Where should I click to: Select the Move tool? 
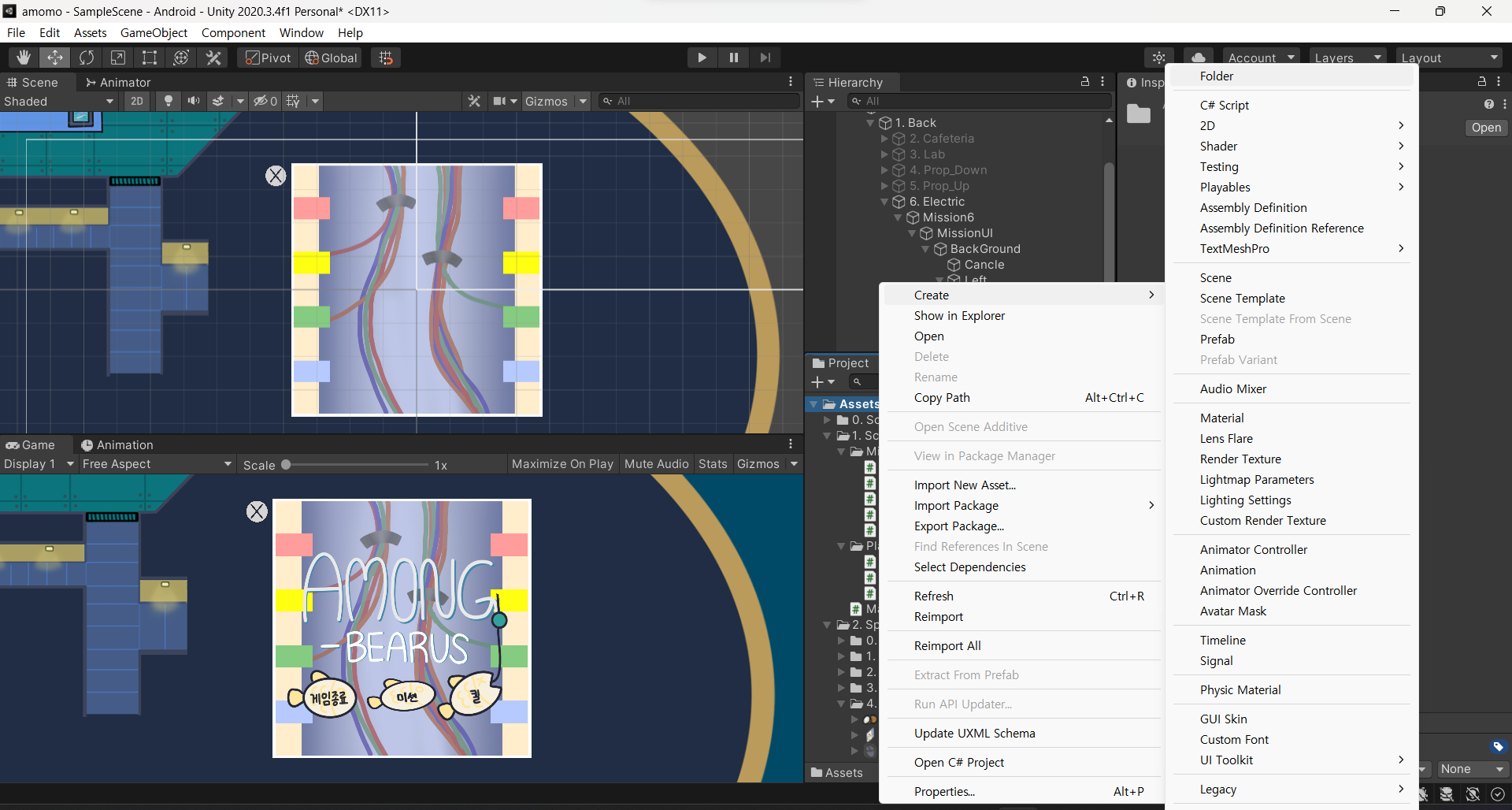55,58
